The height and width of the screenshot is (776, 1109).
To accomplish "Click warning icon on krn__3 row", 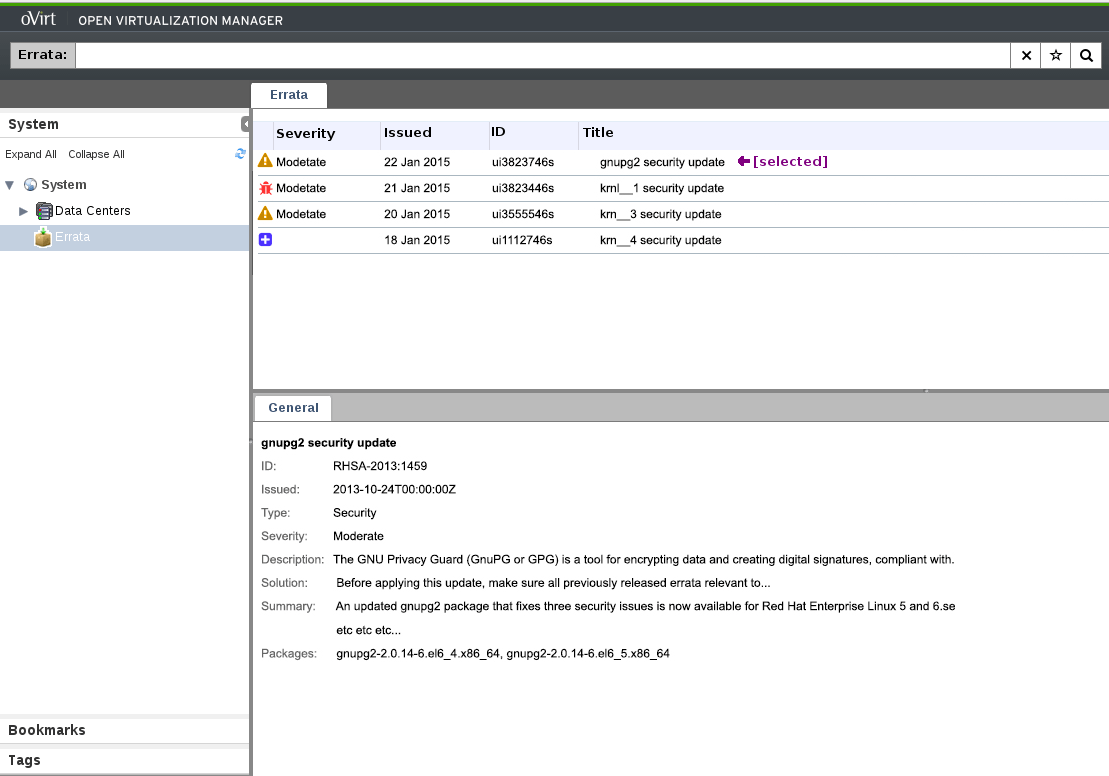I will pyautogui.click(x=265, y=214).
